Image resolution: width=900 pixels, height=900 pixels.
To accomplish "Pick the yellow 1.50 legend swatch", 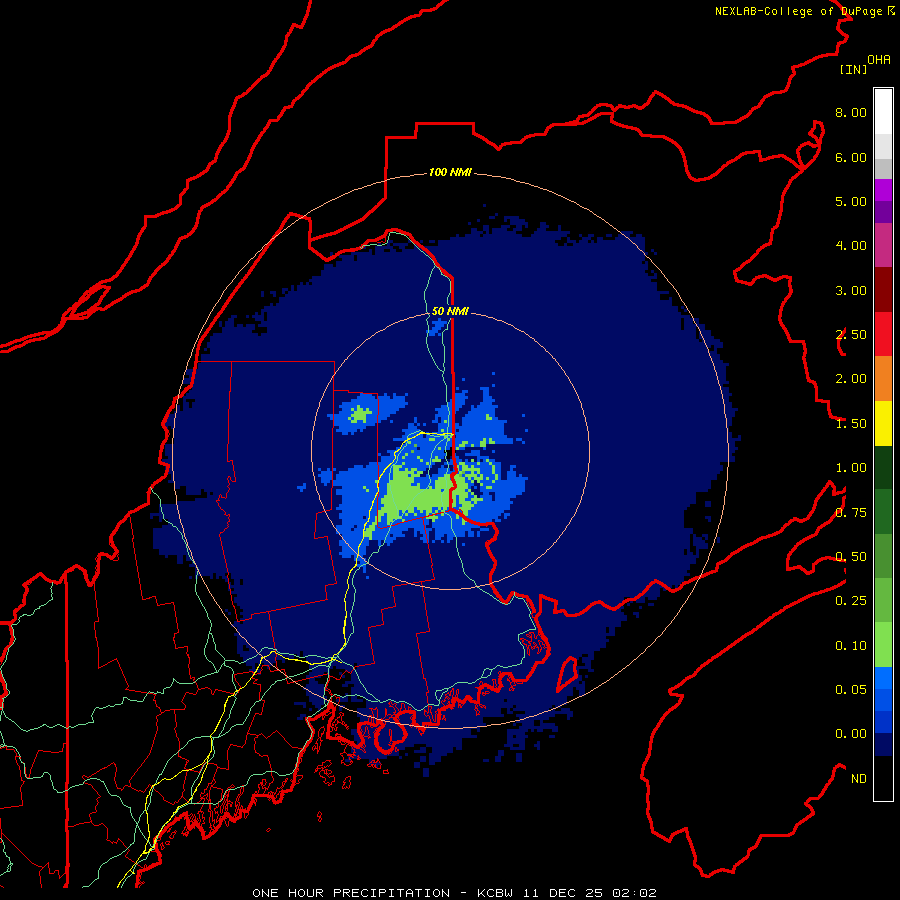I will pos(883,424).
